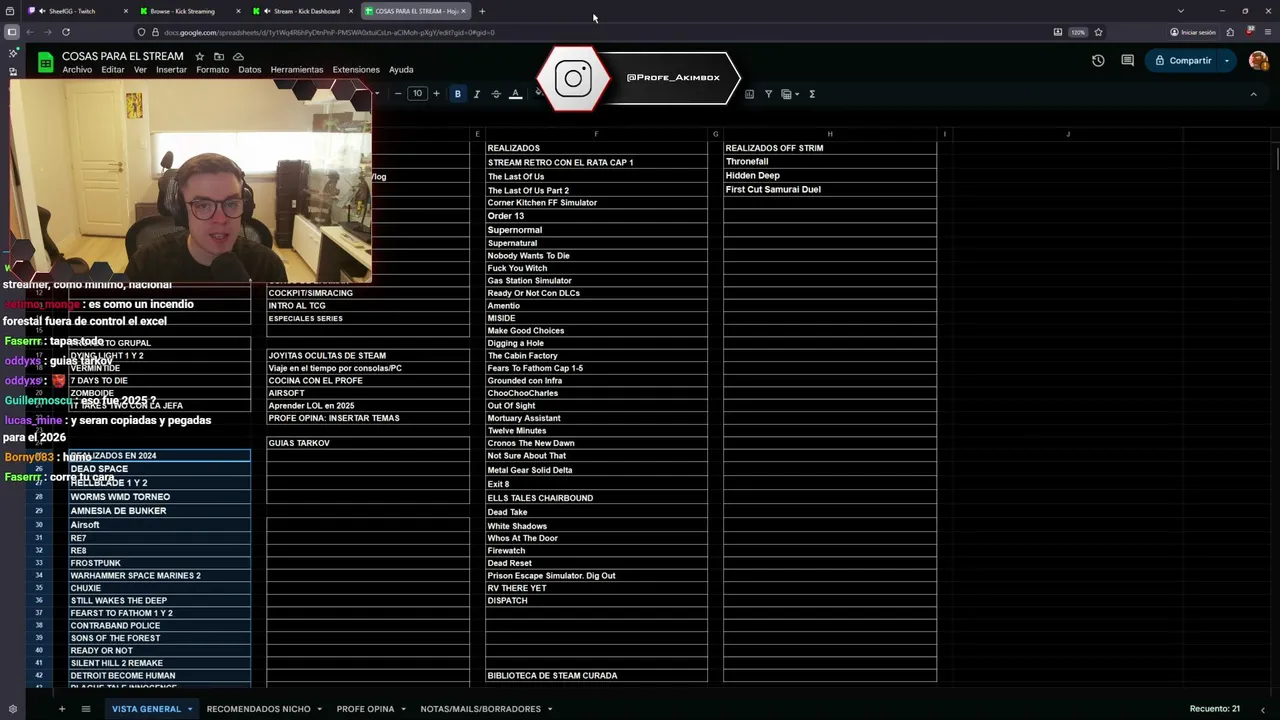Add a new sheet with the plus button
Screen dimensions: 1280x720
click(x=61, y=709)
